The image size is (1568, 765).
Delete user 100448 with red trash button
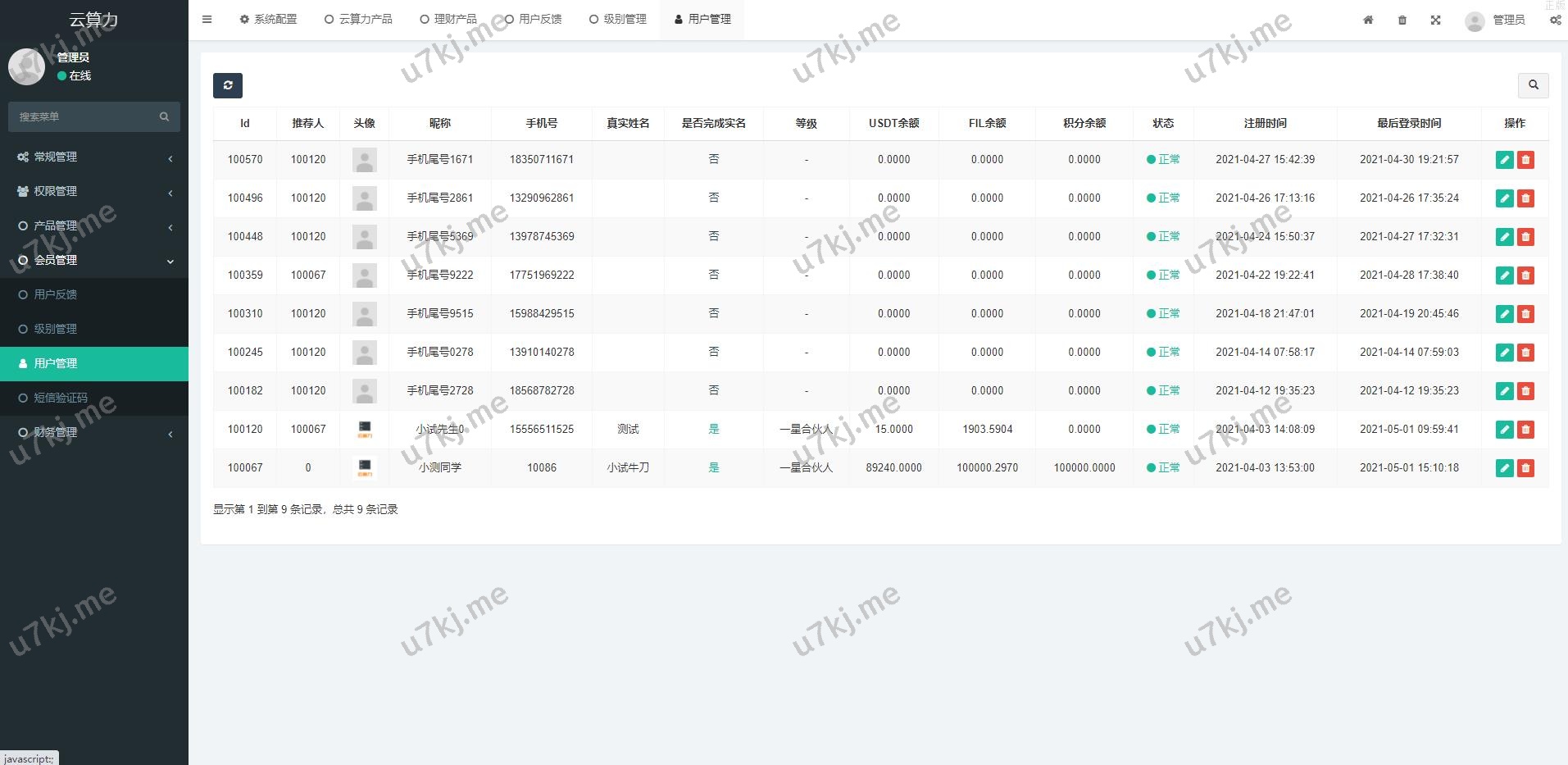[x=1525, y=237]
